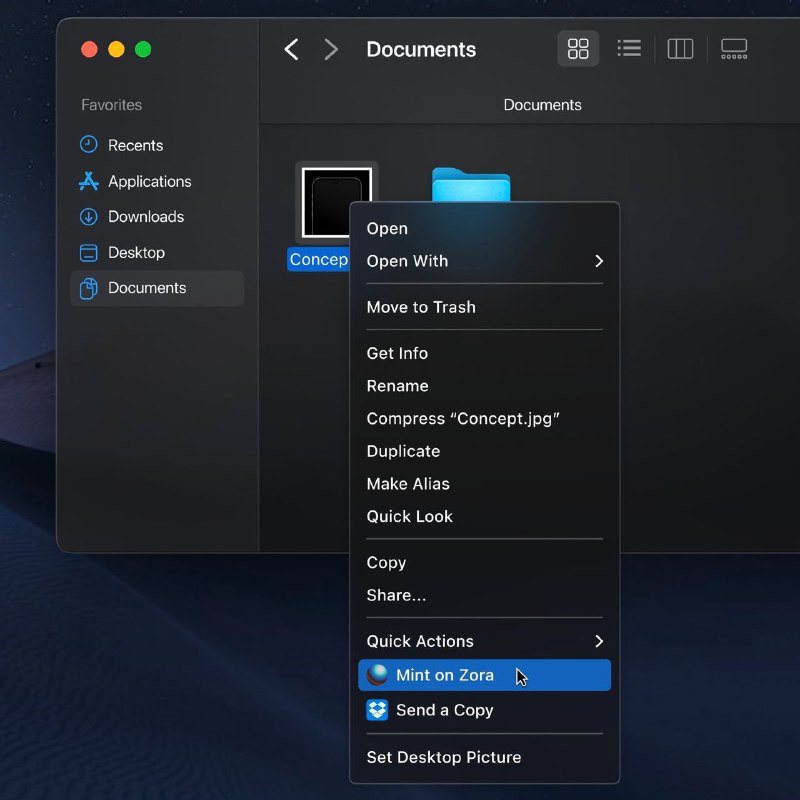Choose Open from the context menu
The image size is (800, 800).
[x=484, y=229]
